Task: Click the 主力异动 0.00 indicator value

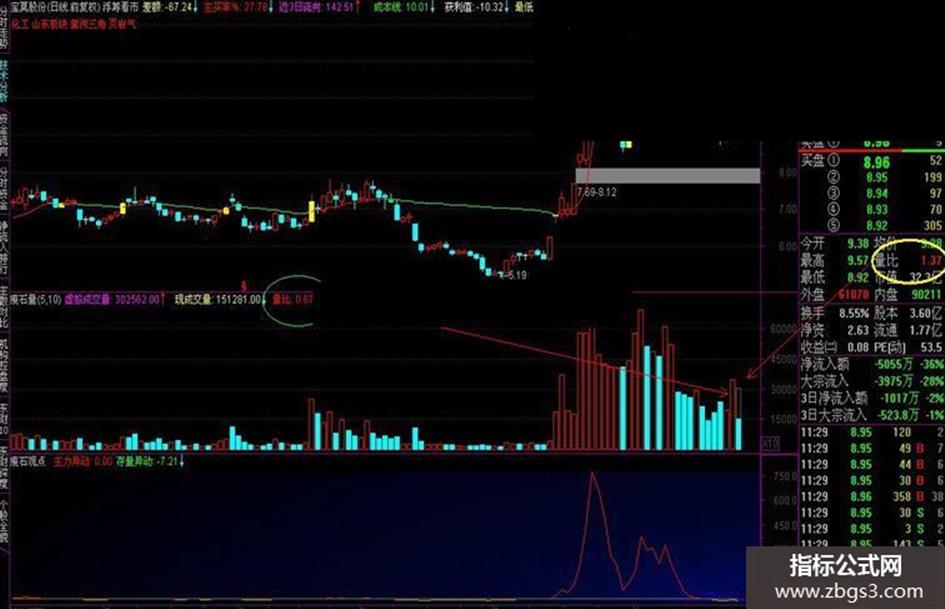Action: pos(83,462)
